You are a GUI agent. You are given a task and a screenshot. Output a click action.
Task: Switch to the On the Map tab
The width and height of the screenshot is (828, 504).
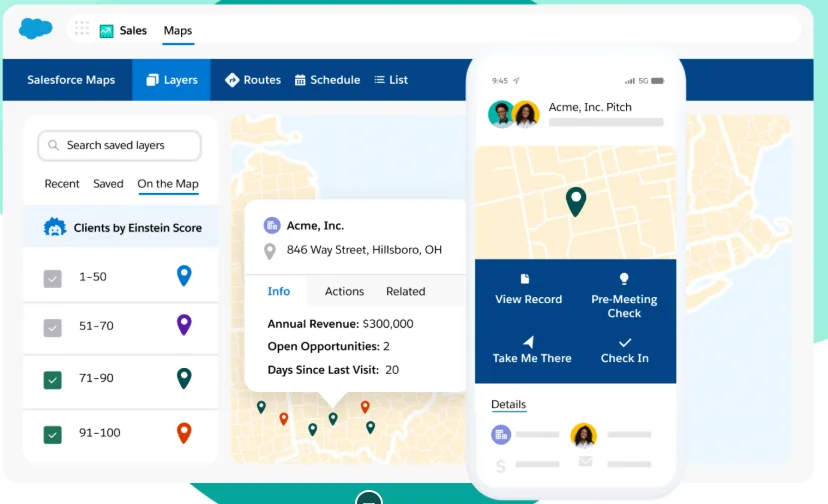click(x=168, y=184)
